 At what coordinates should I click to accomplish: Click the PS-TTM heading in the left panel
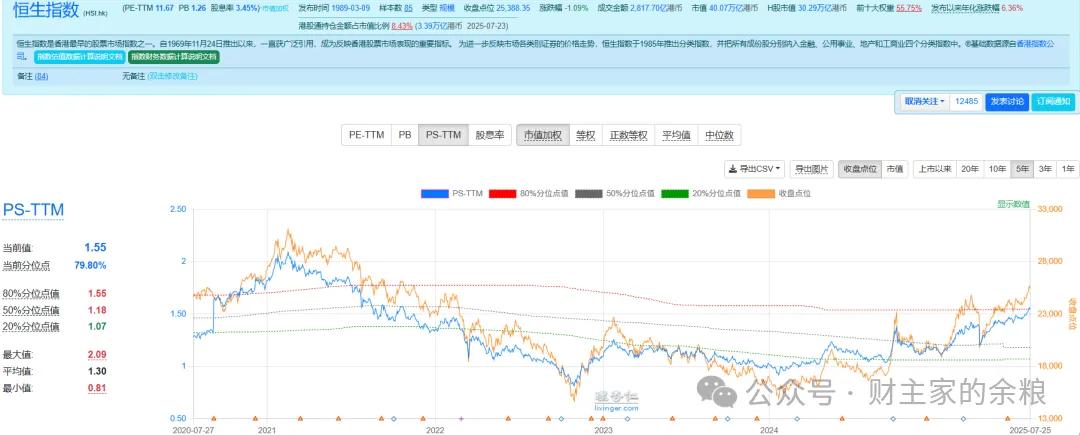[33, 211]
